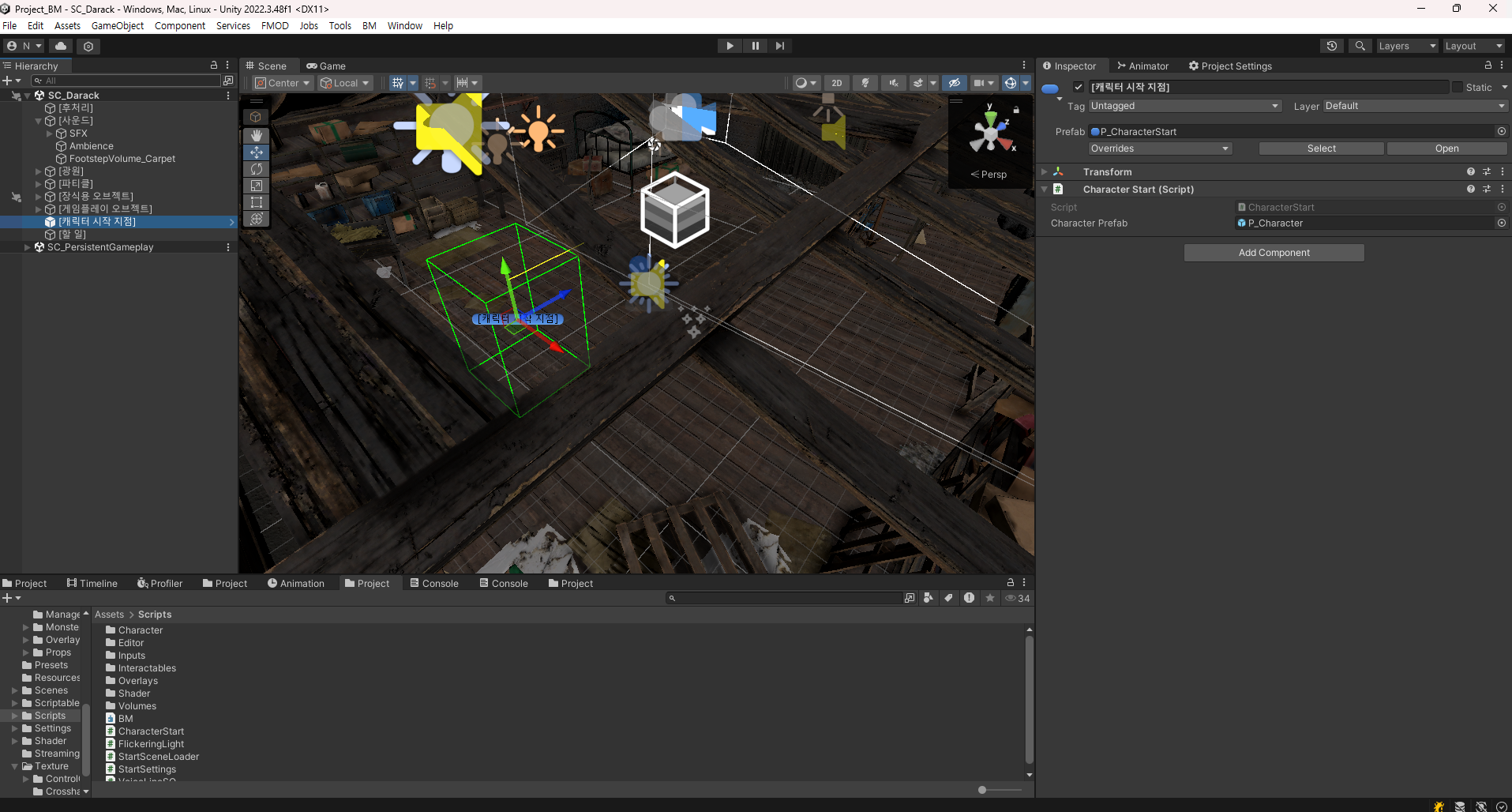Image resolution: width=1512 pixels, height=812 pixels.
Task: Open version control settings icon
Action: (88, 46)
